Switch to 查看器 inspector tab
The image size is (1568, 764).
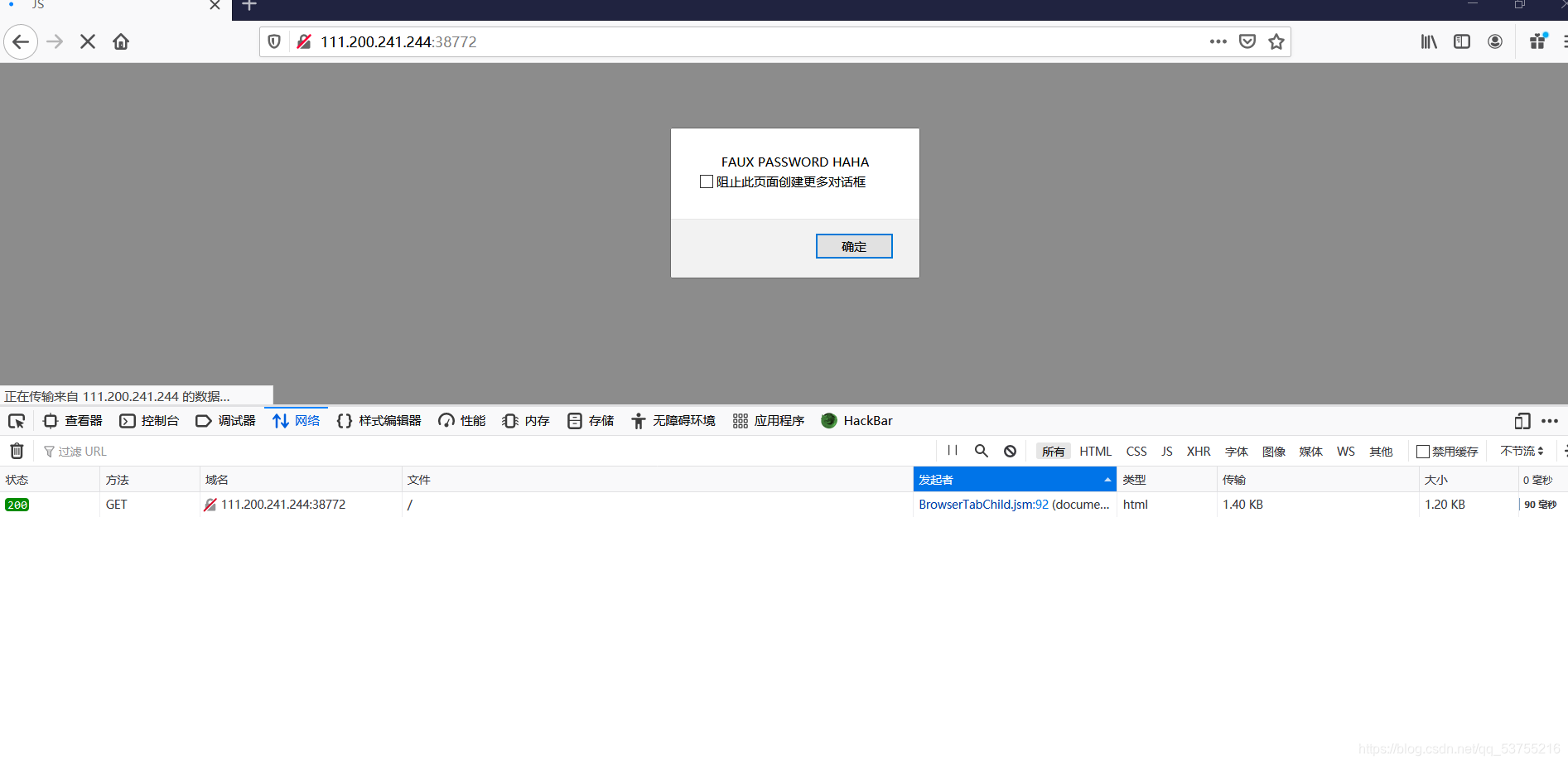tap(73, 421)
